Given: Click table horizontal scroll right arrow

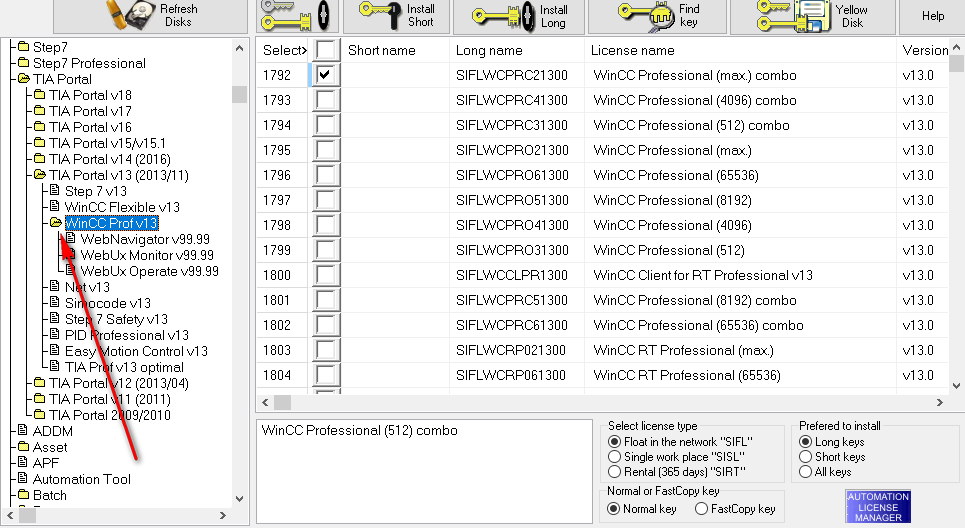Looking at the screenshot, I should pos(940,402).
